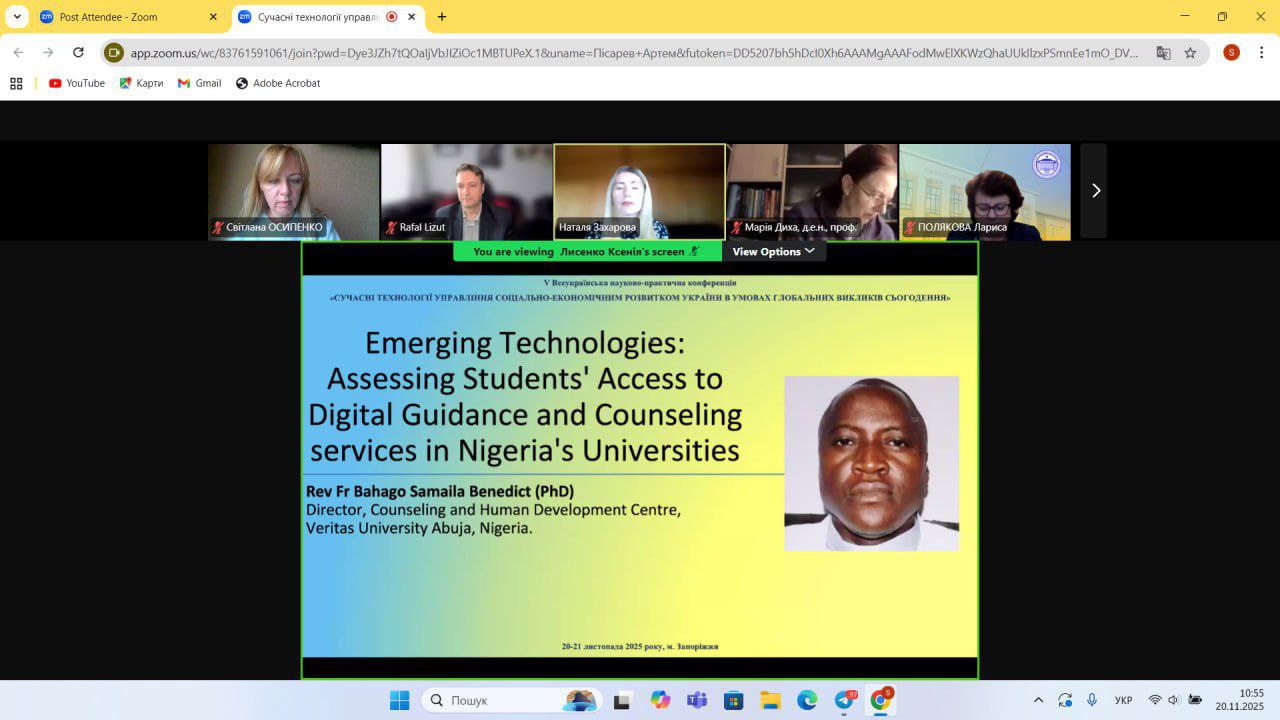This screenshot has height=720, width=1280.
Task: Open the tab search dropdown arrow
Action: [17, 17]
